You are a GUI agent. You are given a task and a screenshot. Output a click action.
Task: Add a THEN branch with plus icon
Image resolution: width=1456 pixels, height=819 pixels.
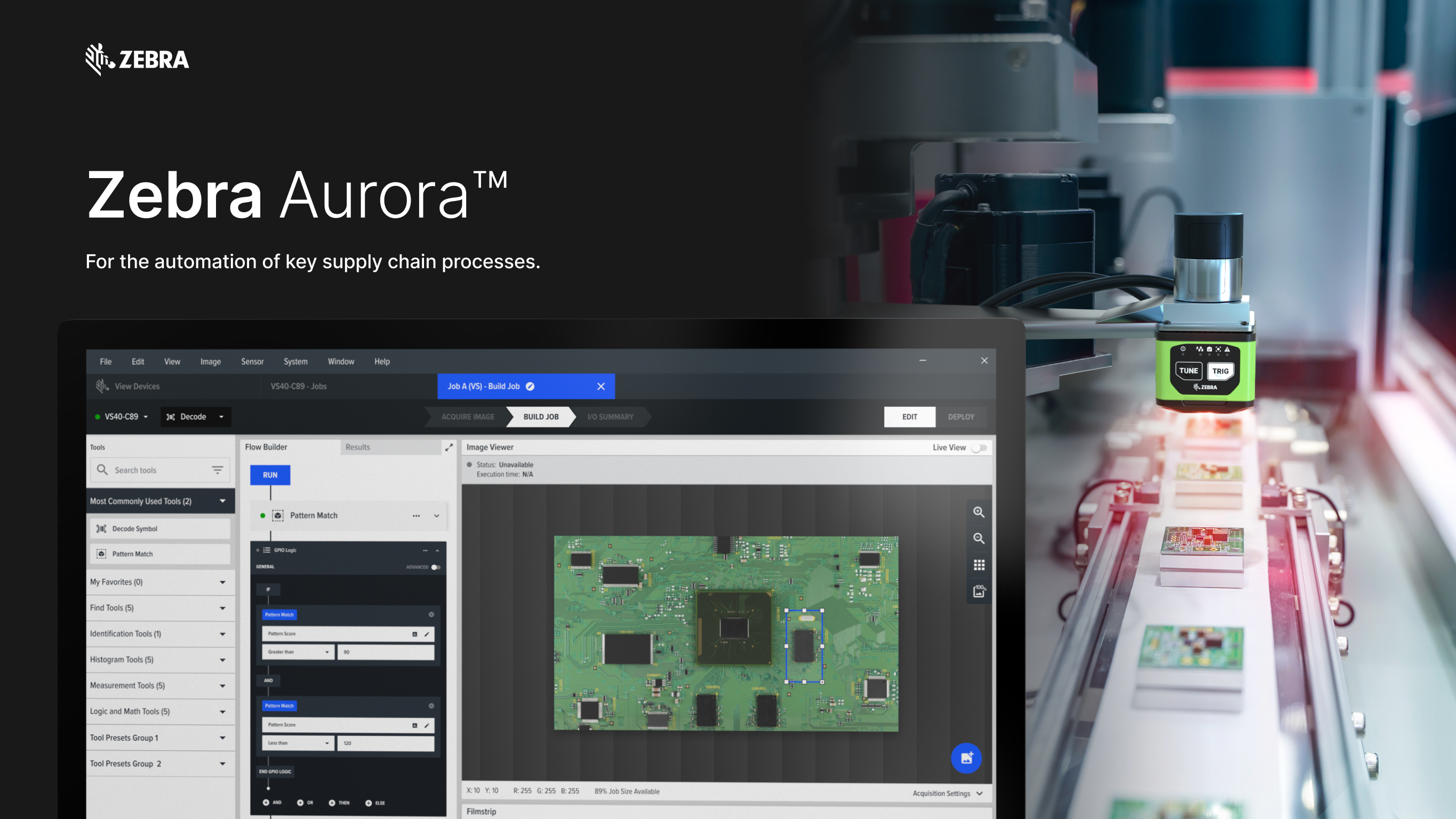tap(332, 802)
